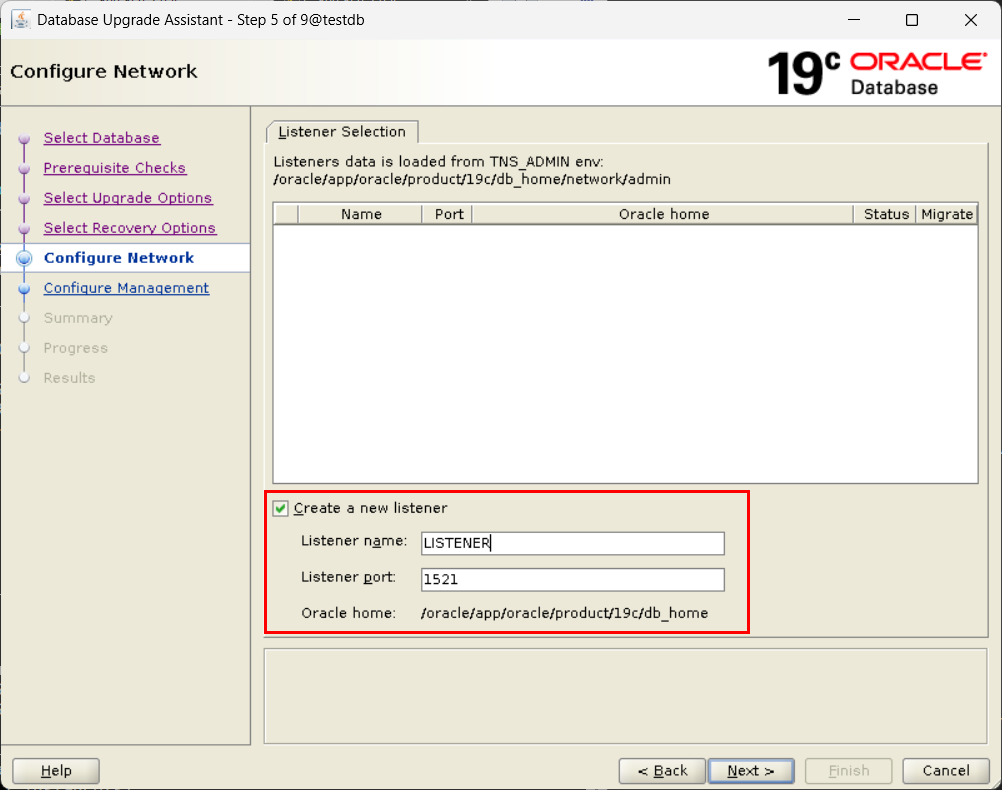Click the TNS_ADMIN path text
Screen dimensions: 1002x790
472,180
